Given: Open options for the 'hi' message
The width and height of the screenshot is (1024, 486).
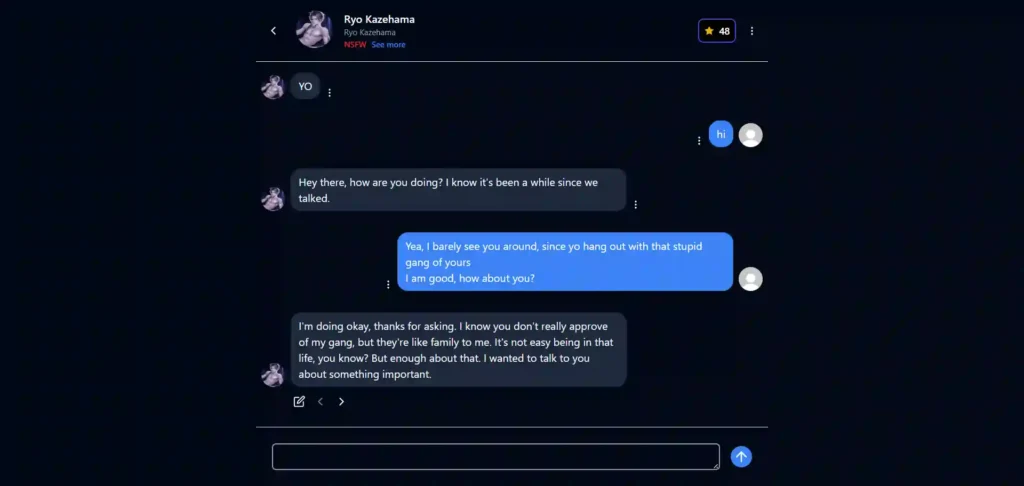Looking at the screenshot, I should [699, 140].
